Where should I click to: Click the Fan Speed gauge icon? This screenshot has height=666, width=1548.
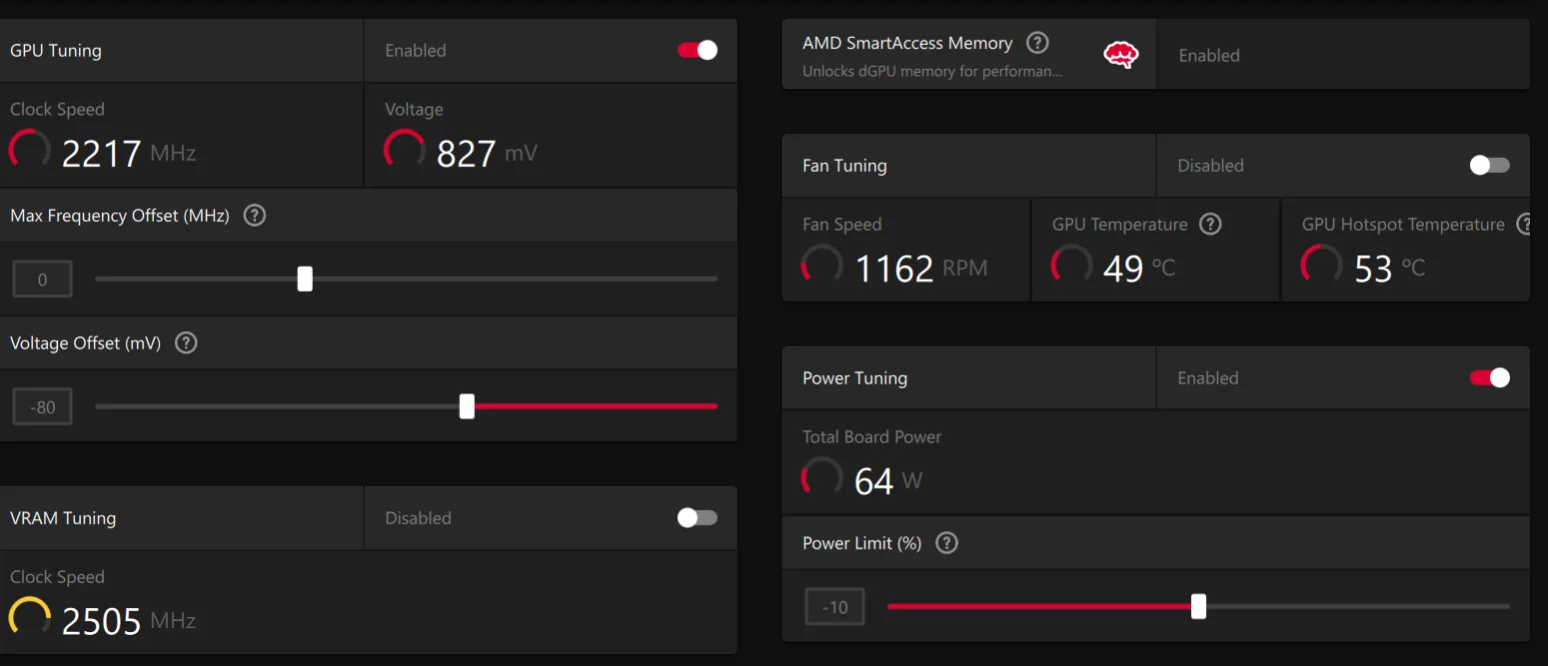coord(822,265)
